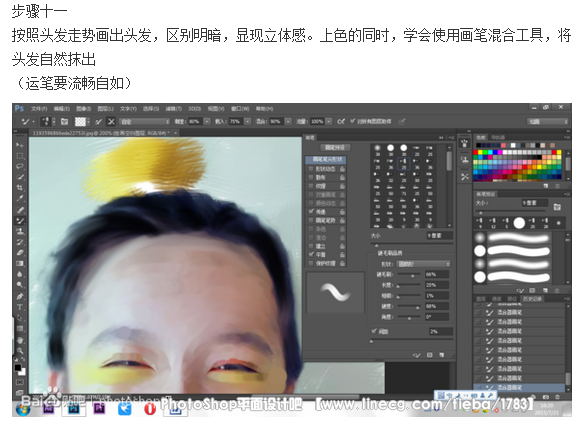Select the Horizontal Type tool
The height and width of the screenshot is (421, 584).
click(x=20, y=307)
